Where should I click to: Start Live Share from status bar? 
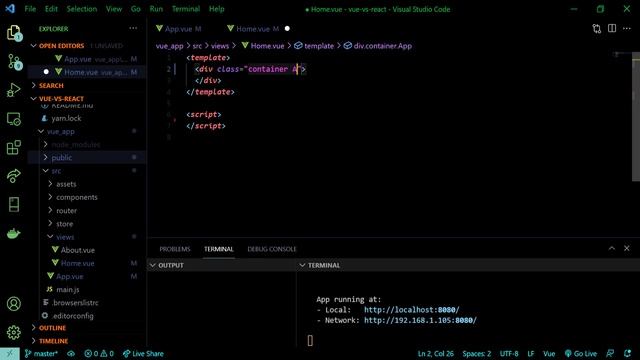tap(143, 353)
